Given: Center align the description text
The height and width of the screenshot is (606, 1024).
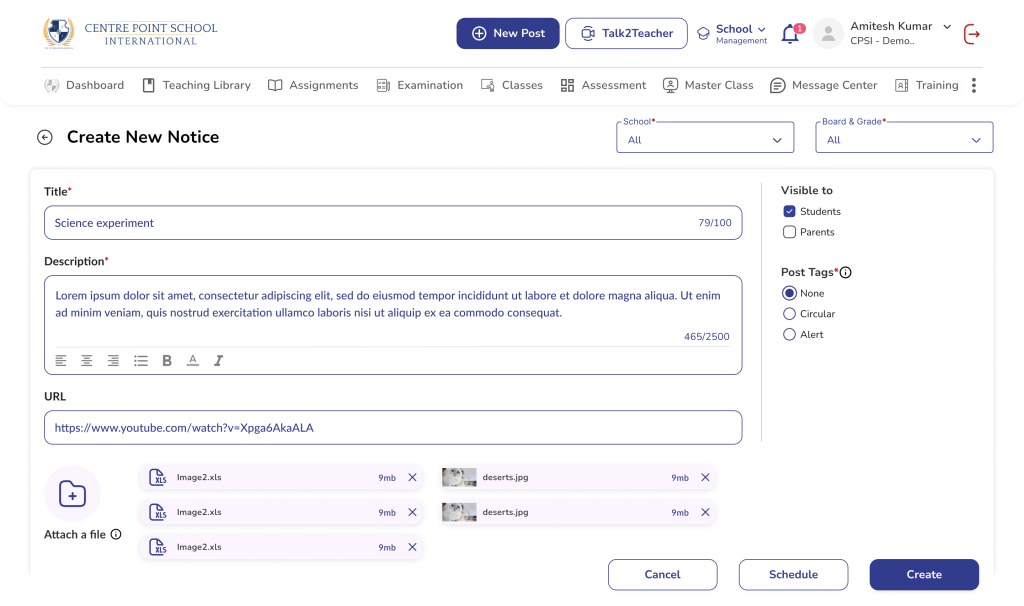Looking at the screenshot, I should coord(87,360).
